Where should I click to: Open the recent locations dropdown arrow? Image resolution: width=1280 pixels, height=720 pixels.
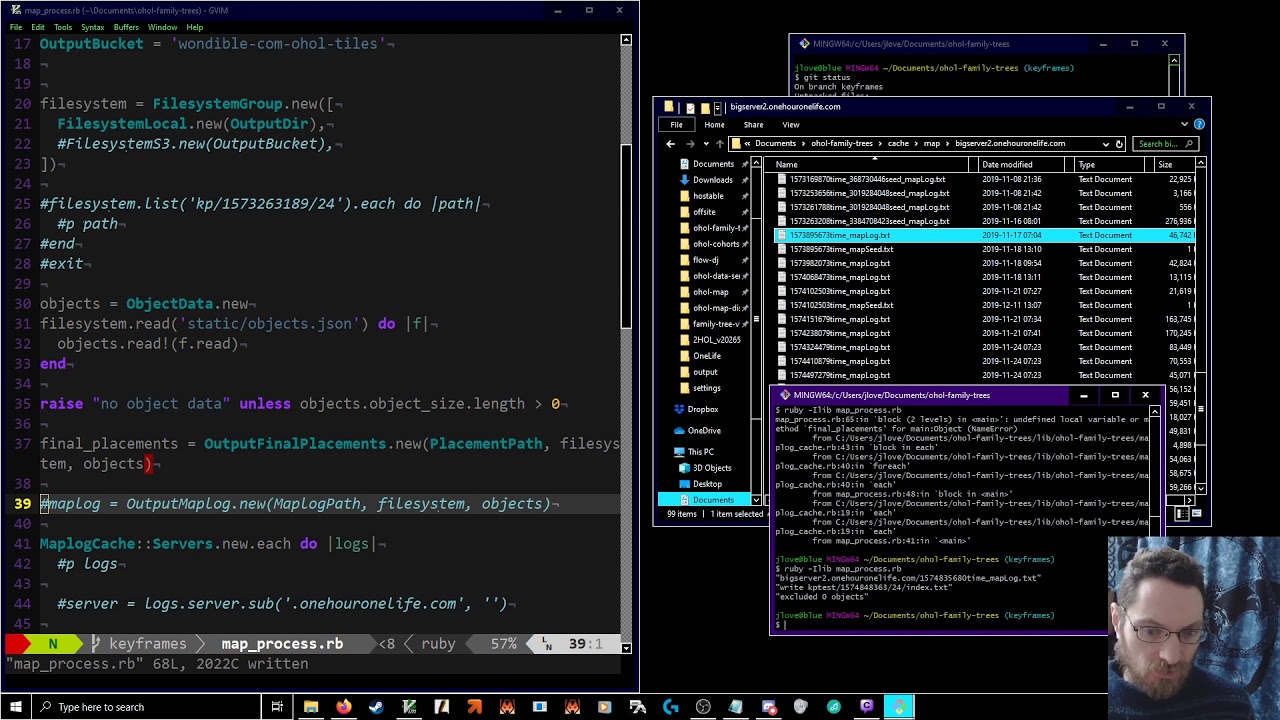pos(705,144)
